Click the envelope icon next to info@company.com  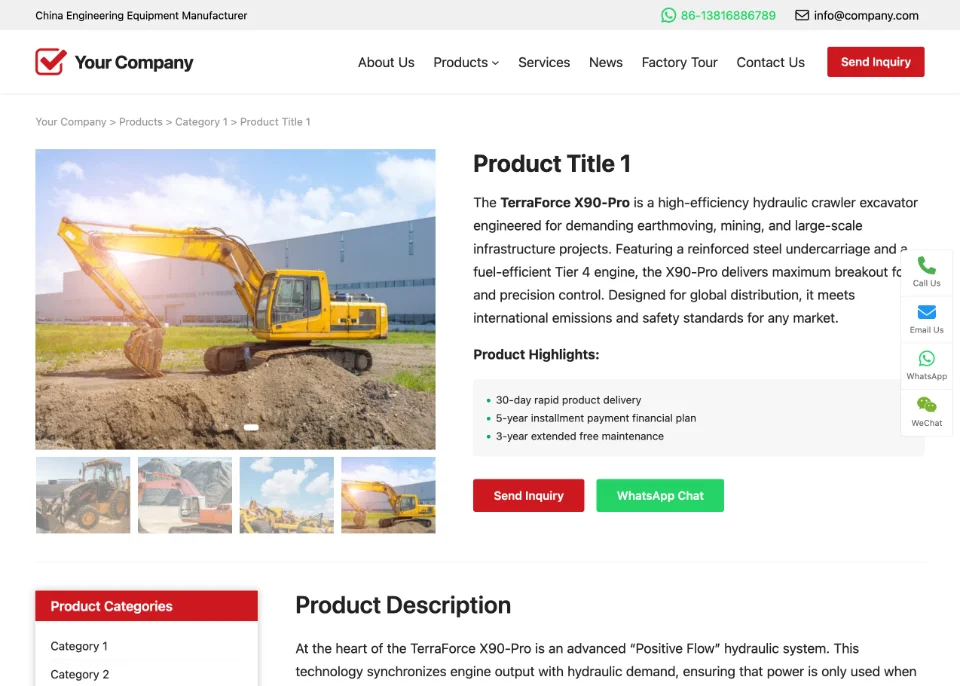pos(801,15)
